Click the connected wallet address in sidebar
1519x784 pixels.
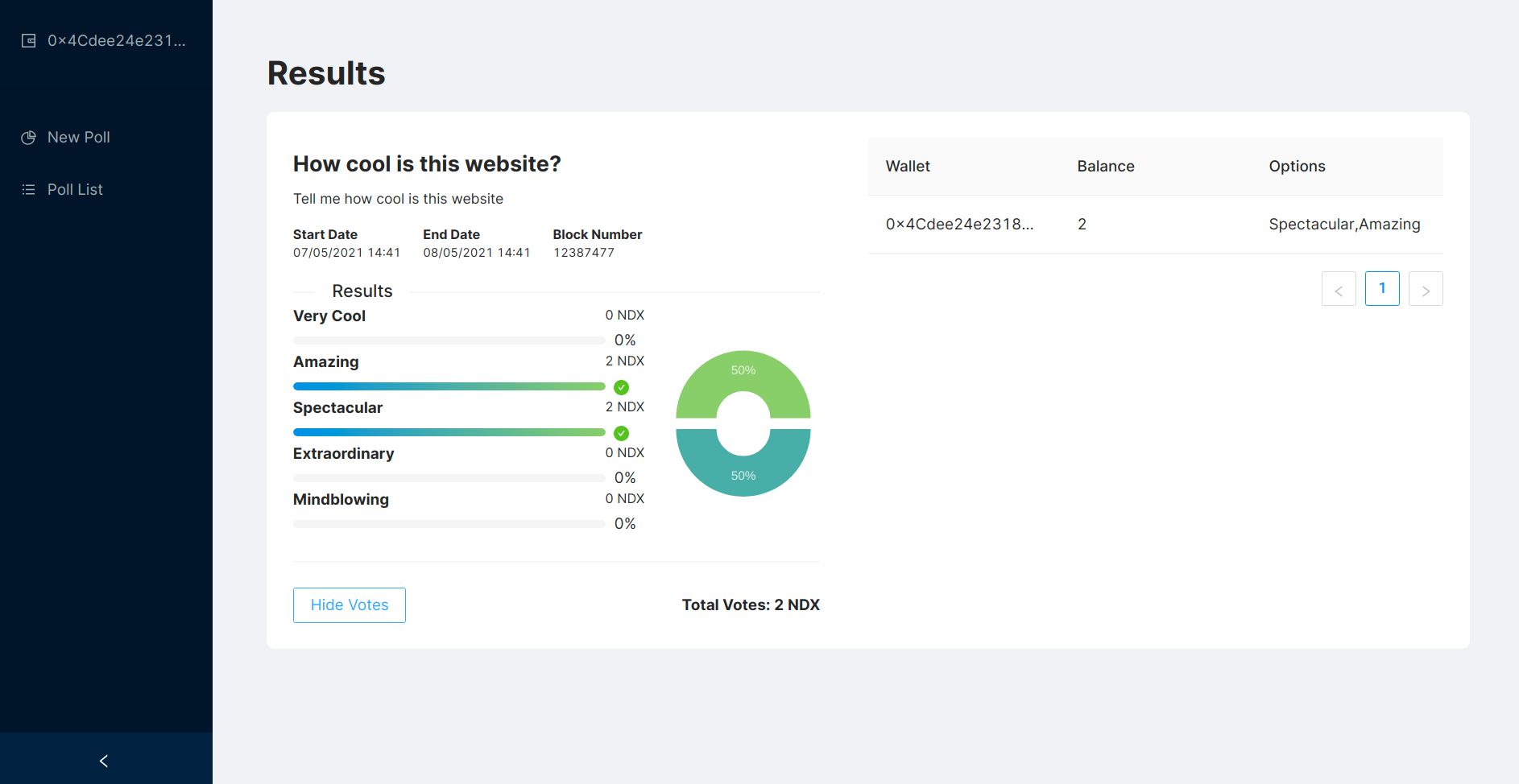pos(116,41)
